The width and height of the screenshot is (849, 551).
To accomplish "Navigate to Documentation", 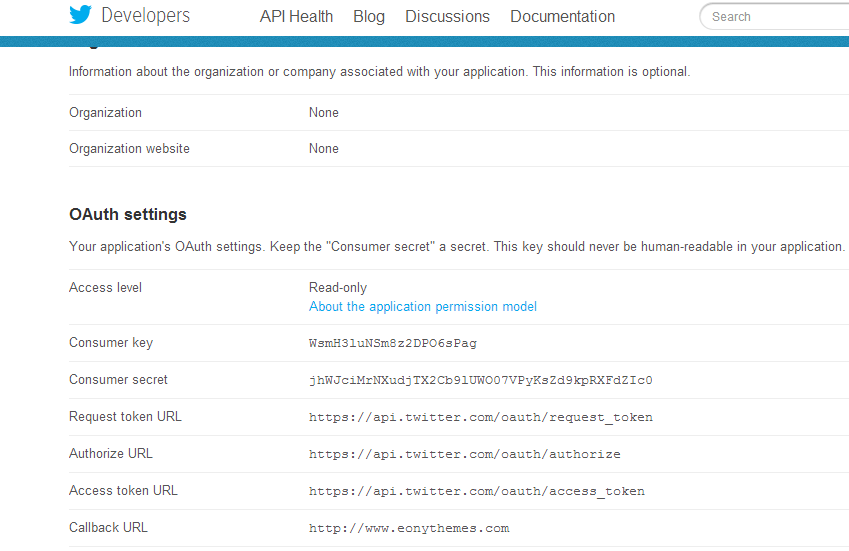I will click(x=562, y=17).
